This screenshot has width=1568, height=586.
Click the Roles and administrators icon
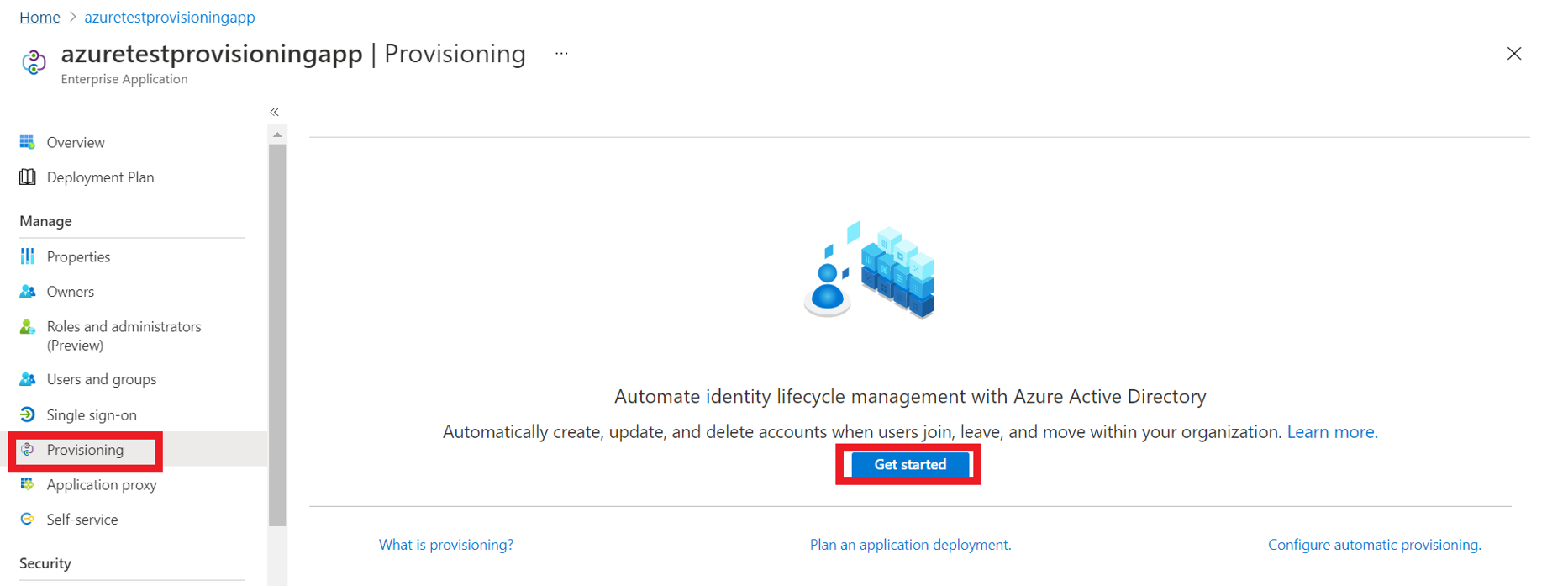[28, 327]
